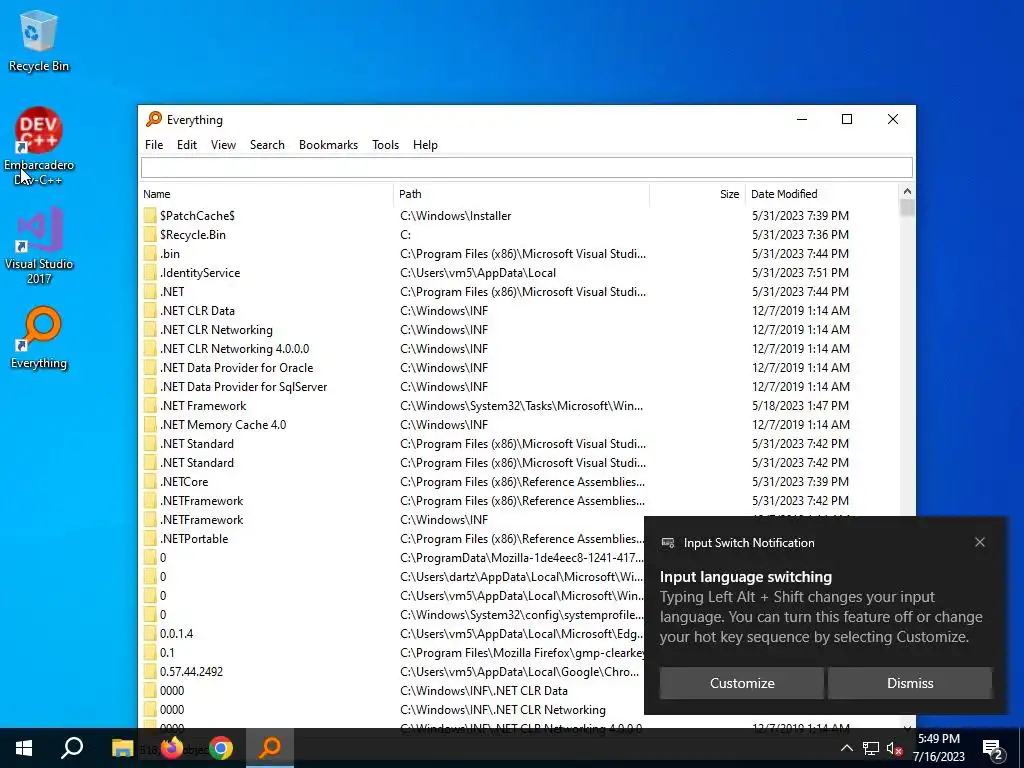Sort results by Path column
The height and width of the screenshot is (768, 1024).
(x=521, y=194)
